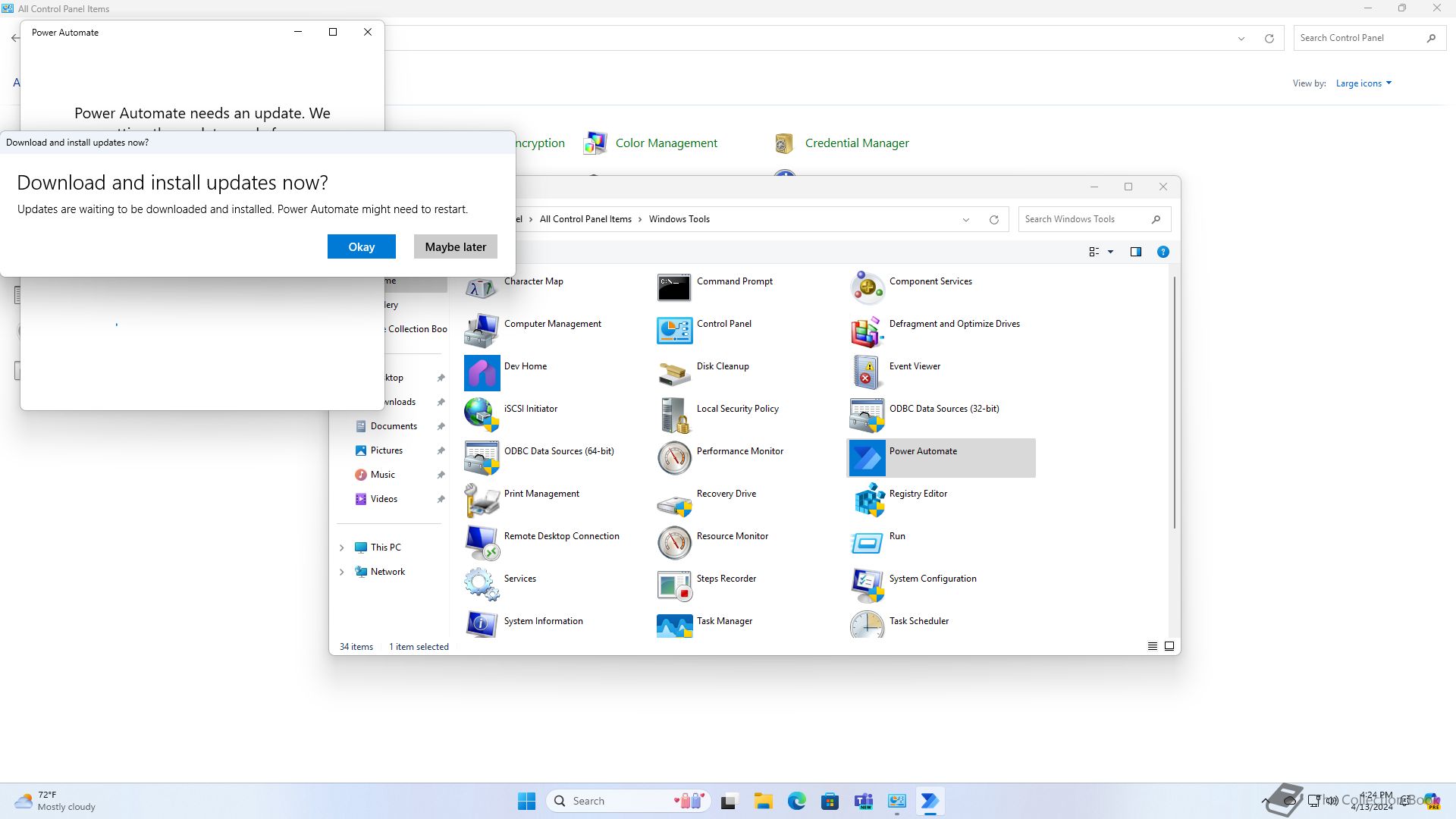This screenshot has height=819, width=1456.
Task: Open Windows Tools help button
Action: 1163,252
